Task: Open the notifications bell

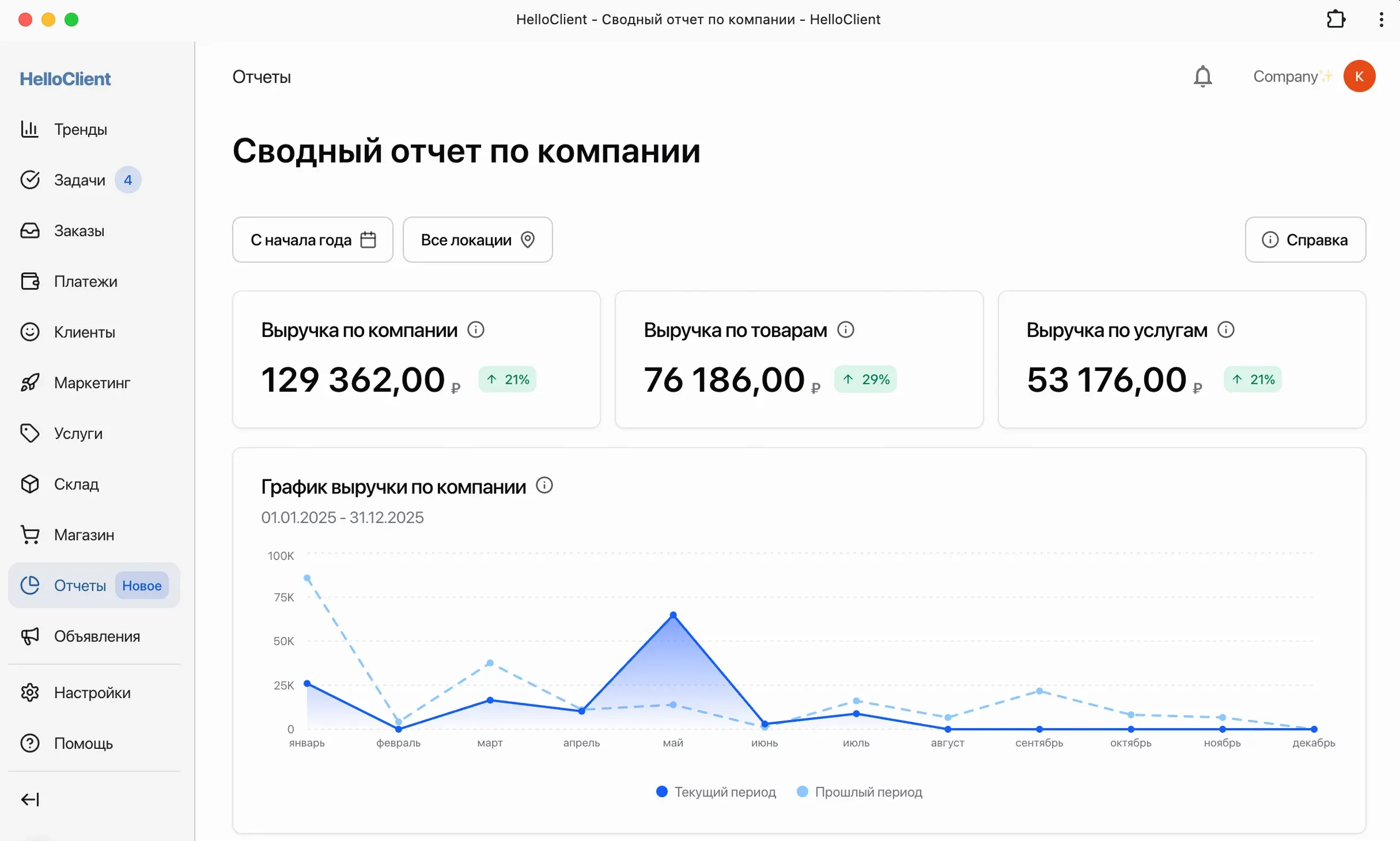Action: point(1202,77)
